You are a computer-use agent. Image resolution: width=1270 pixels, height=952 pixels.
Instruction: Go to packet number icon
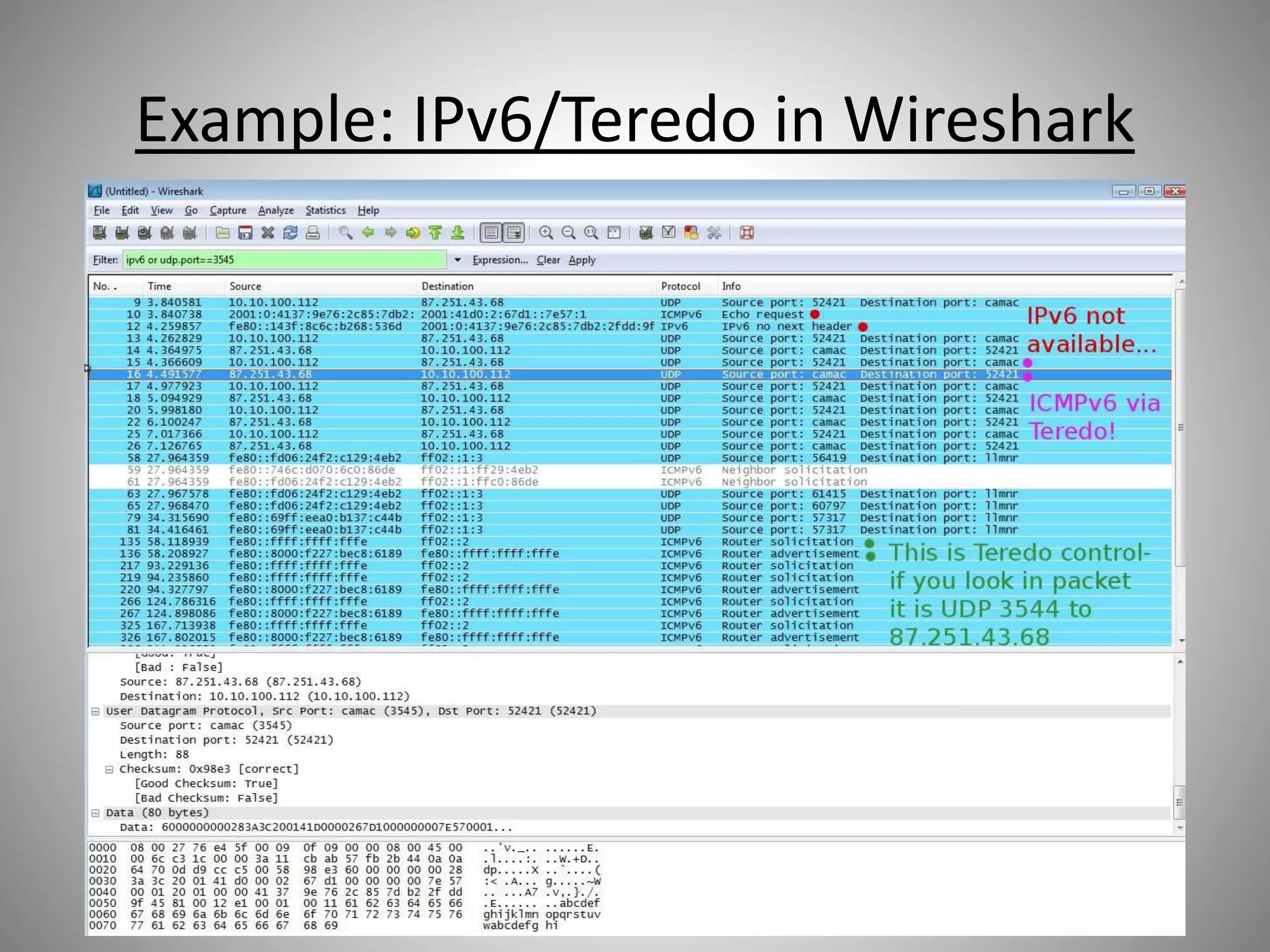pyautogui.click(x=413, y=233)
